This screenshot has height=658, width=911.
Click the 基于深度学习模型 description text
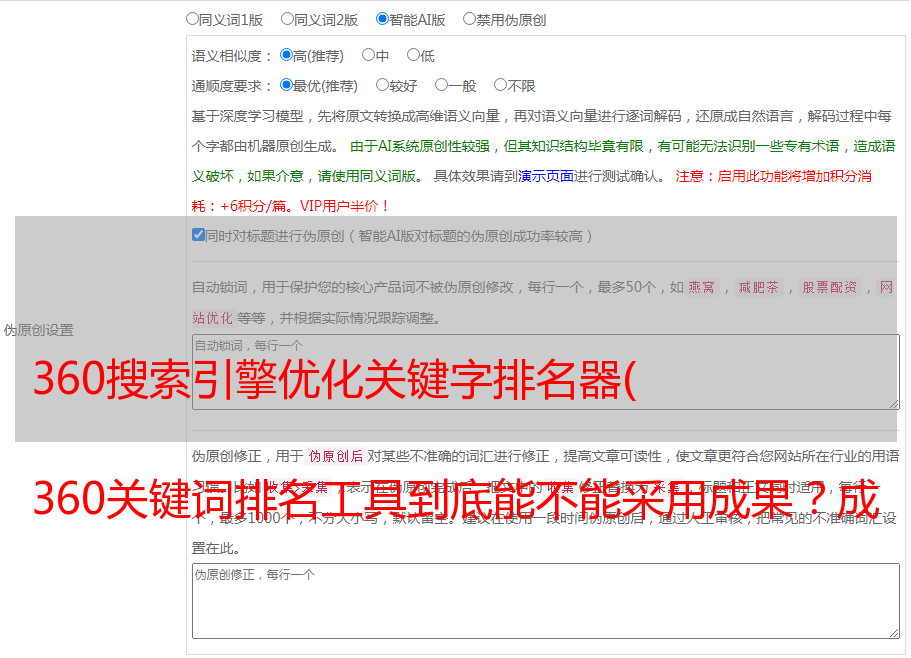click(x=541, y=131)
